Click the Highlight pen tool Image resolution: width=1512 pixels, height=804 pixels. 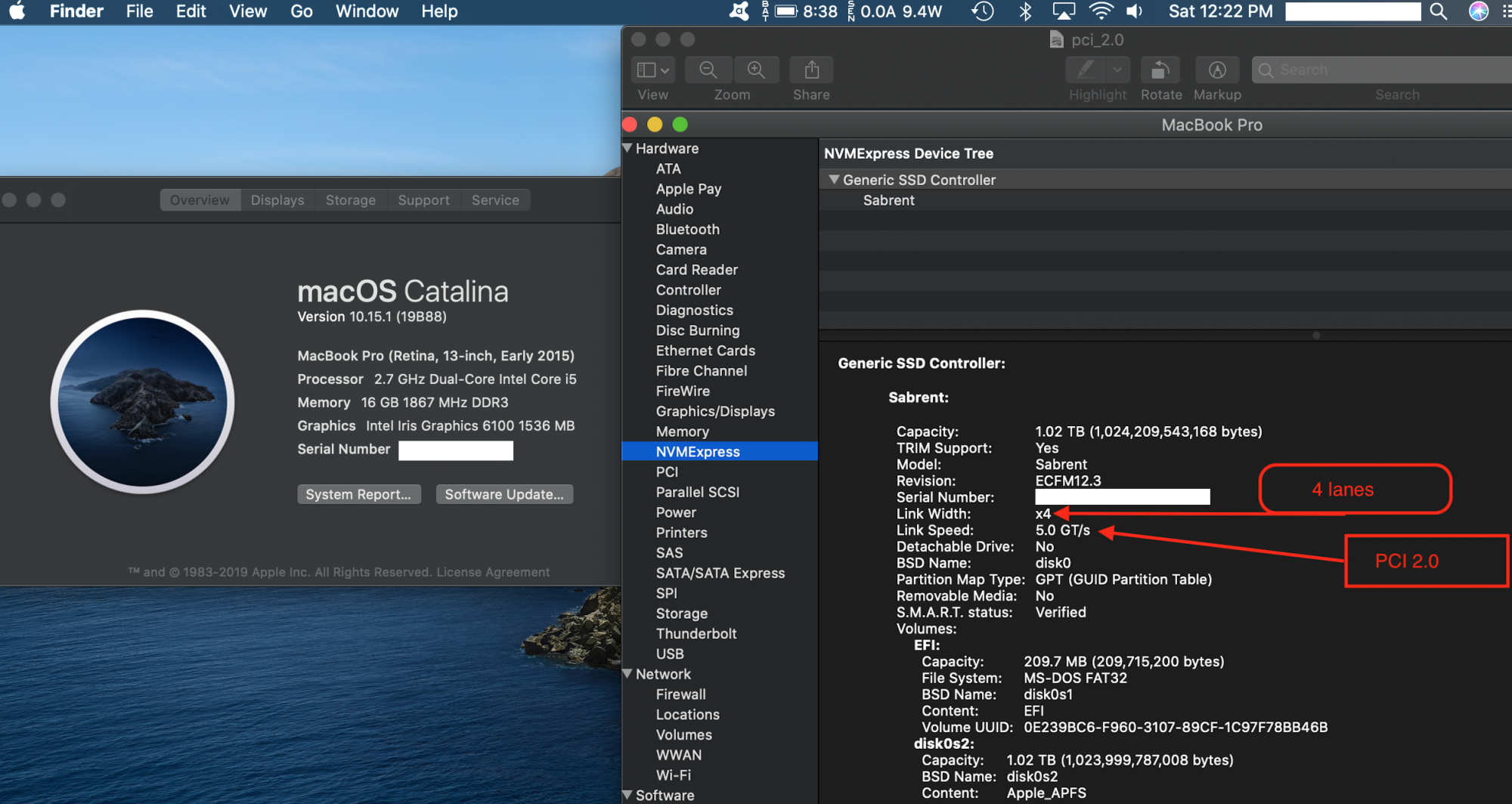tap(1086, 70)
